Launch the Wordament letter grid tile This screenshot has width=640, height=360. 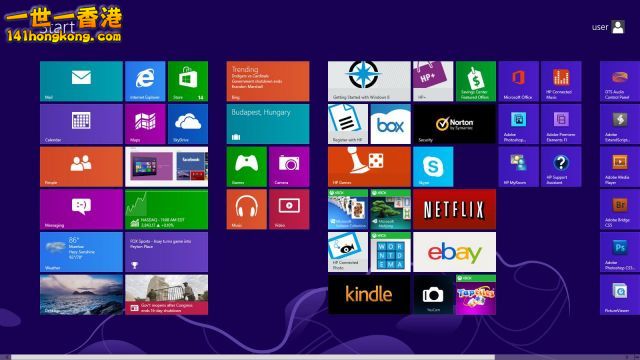point(391,252)
